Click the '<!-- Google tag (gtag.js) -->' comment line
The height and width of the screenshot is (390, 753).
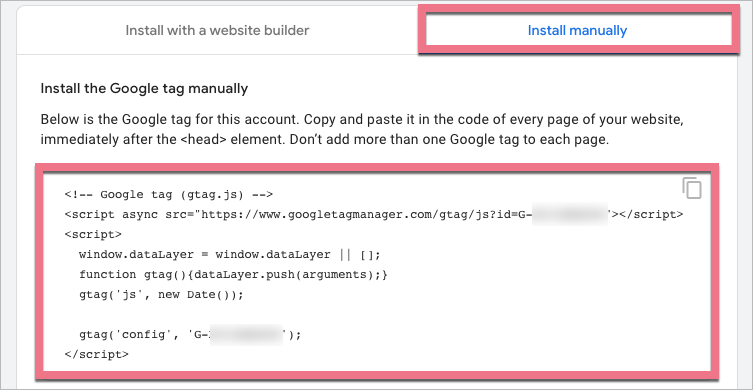point(169,195)
